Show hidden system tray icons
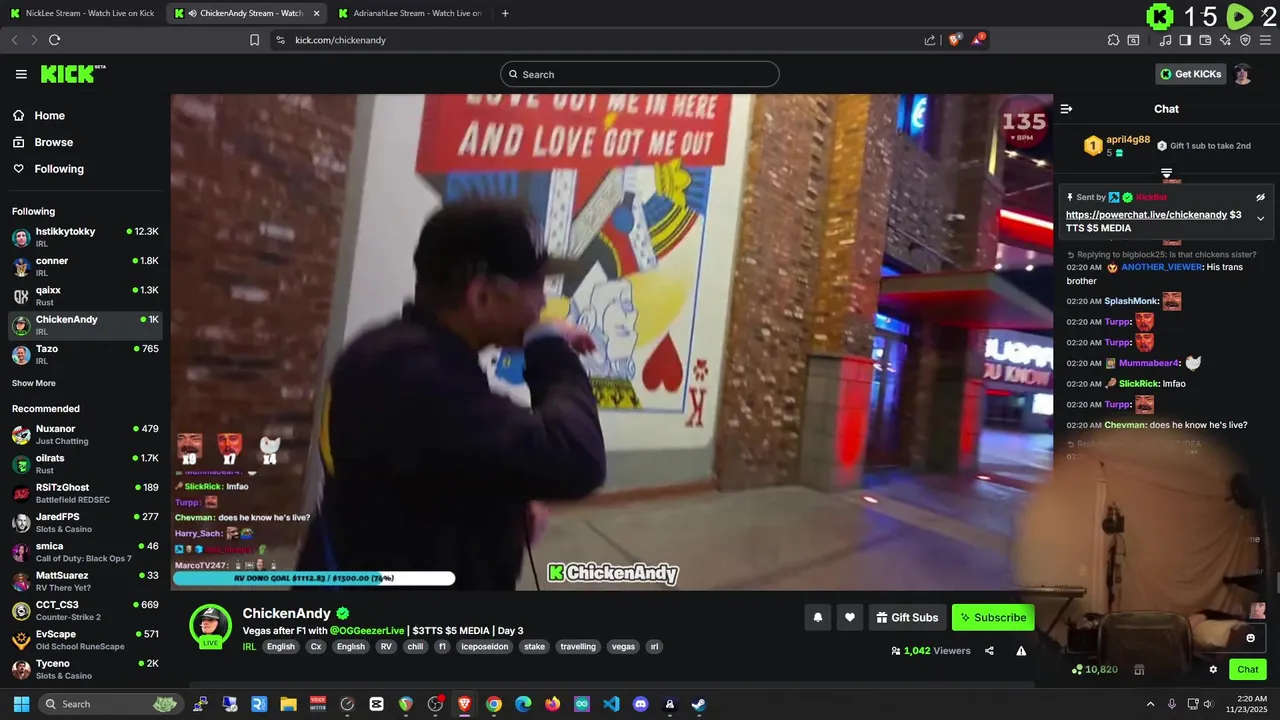This screenshot has width=1280, height=720. (1150, 704)
